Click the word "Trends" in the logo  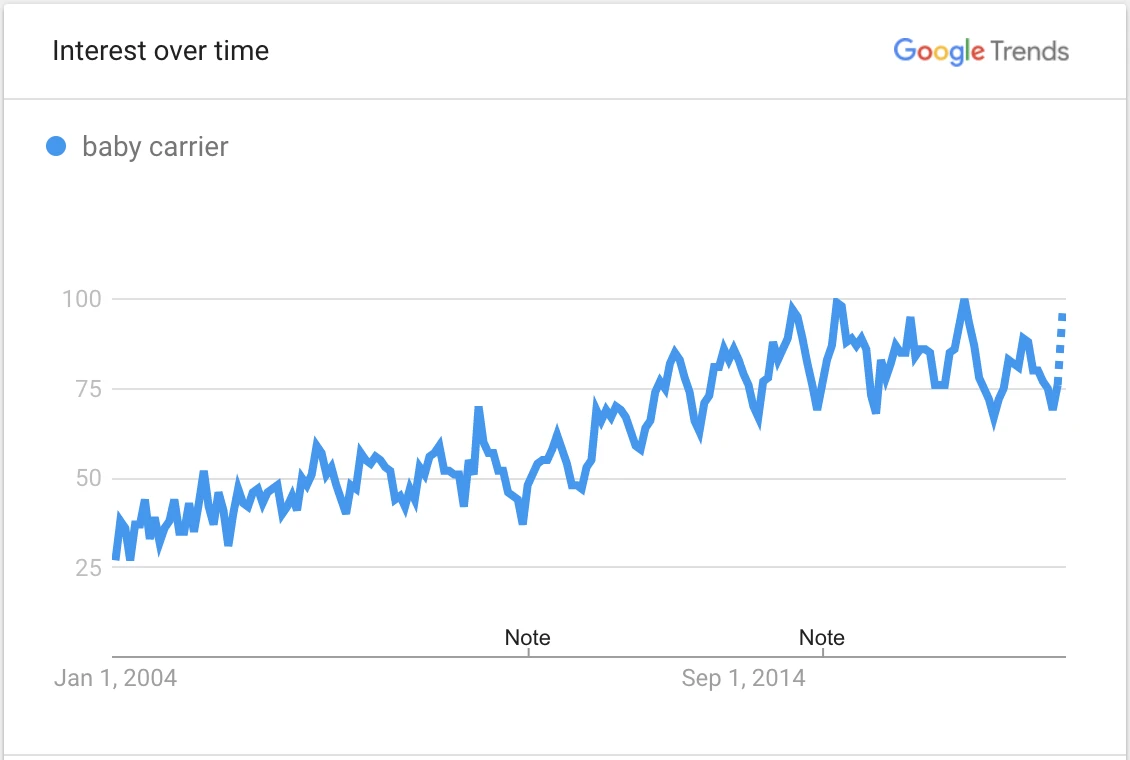(x=1029, y=51)
